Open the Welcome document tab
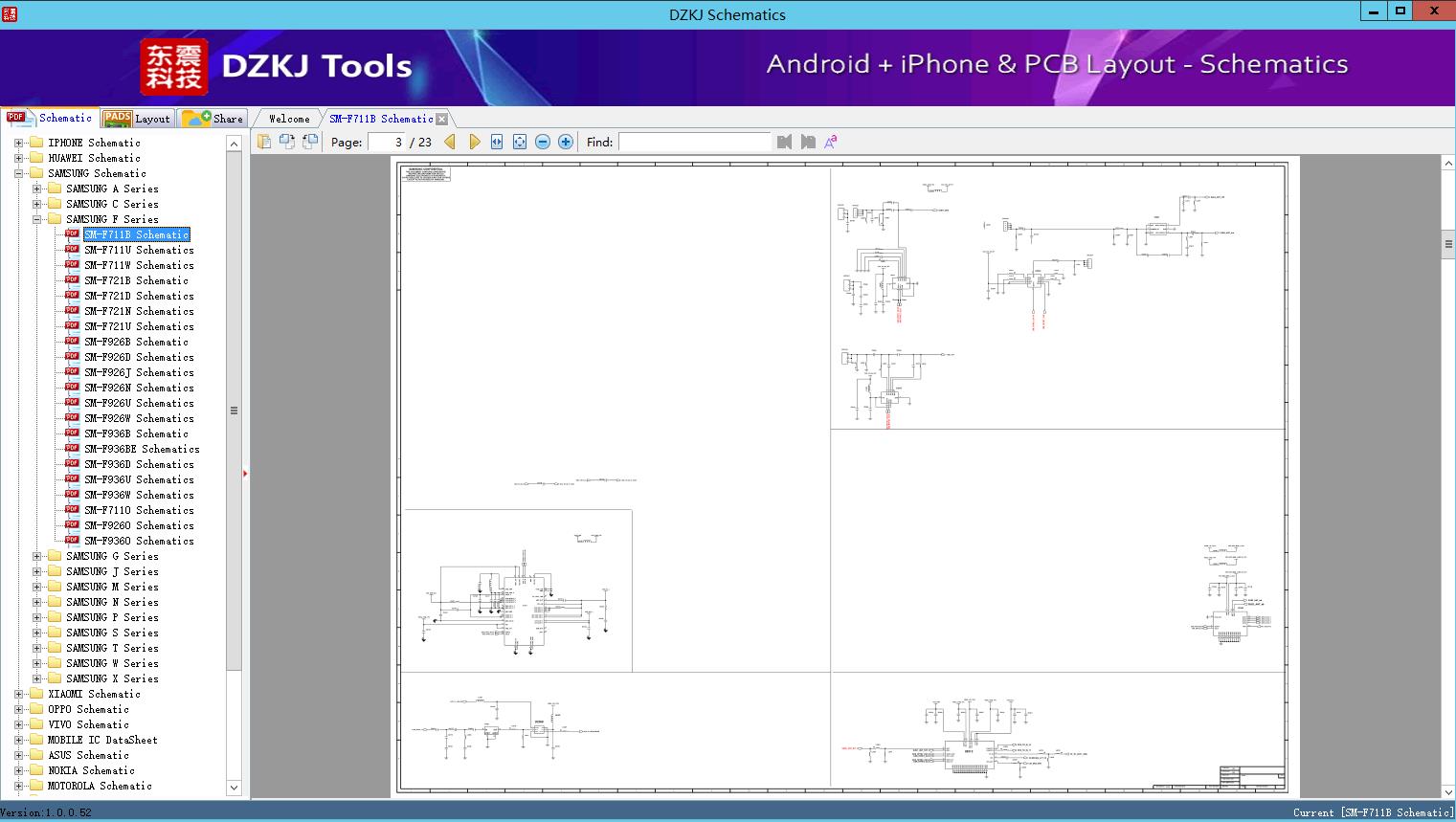The height and width of the screenshot is (822, 1456). pos(289,119)
